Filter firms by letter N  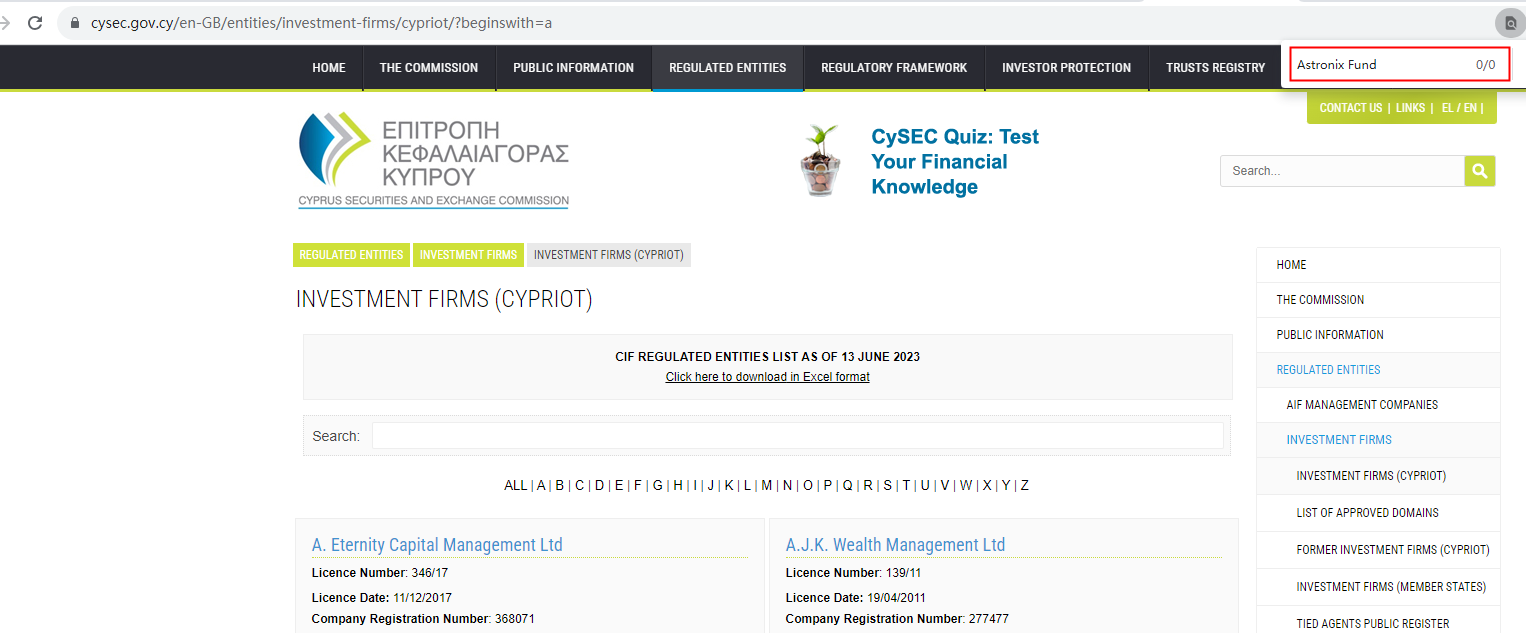[x=787, y=485]
